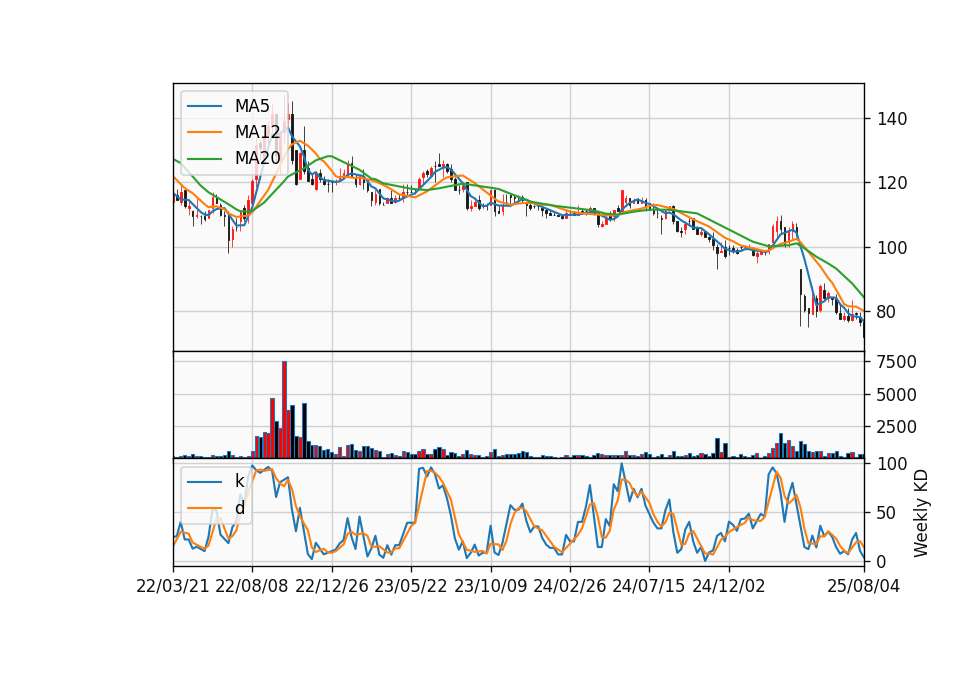Click the 22/03/21 date axis label
The width and height of the screenshot is (960, 690).
click(x=173, y=586)
